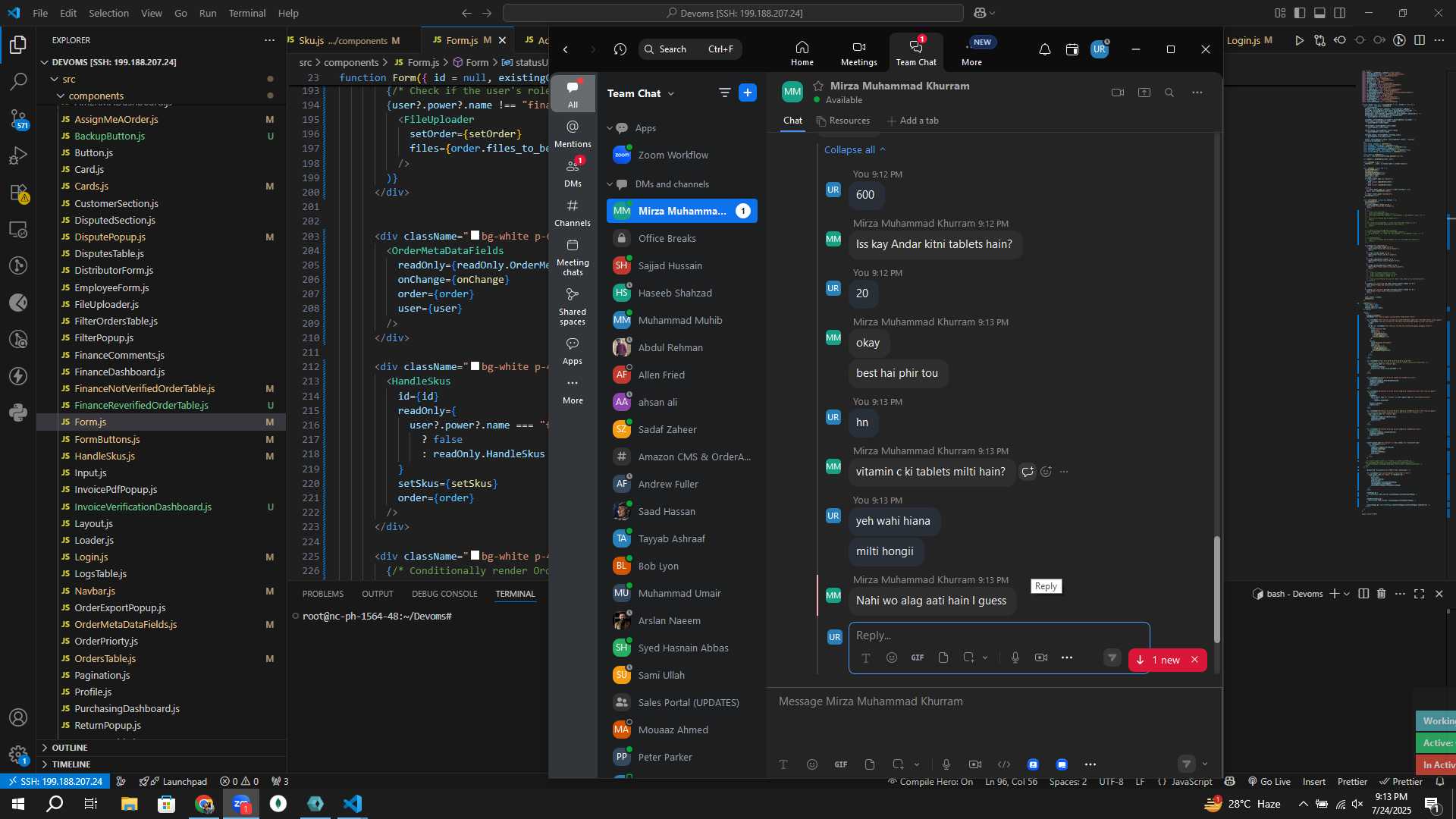Search within this chat conversation

1169,93
